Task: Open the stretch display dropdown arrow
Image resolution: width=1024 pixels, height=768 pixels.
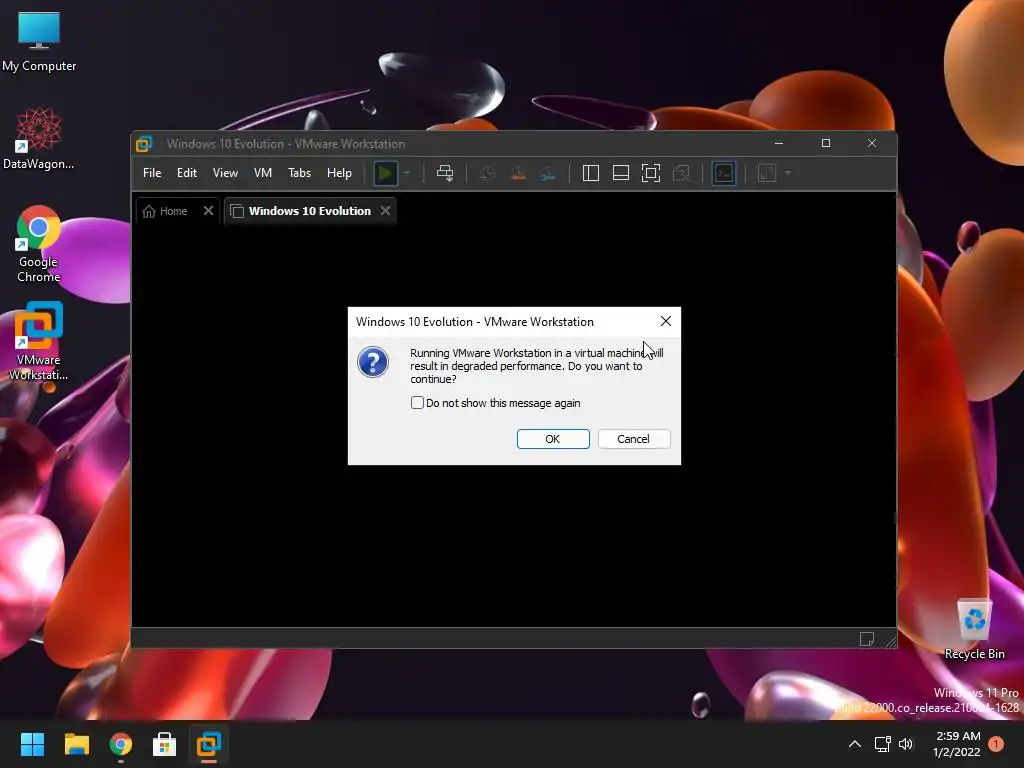Action: (x=788, y=173)
